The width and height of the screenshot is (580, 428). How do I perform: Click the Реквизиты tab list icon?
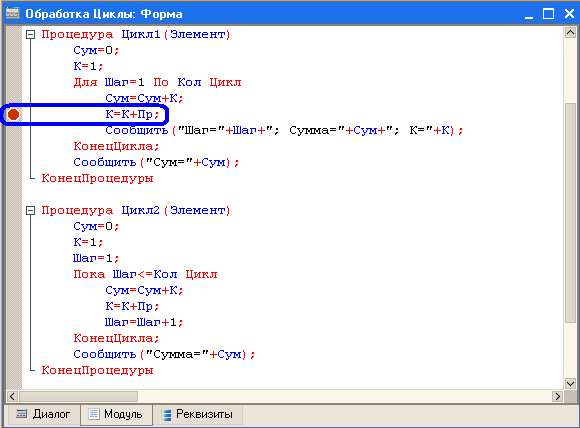(x=167, y=415)
